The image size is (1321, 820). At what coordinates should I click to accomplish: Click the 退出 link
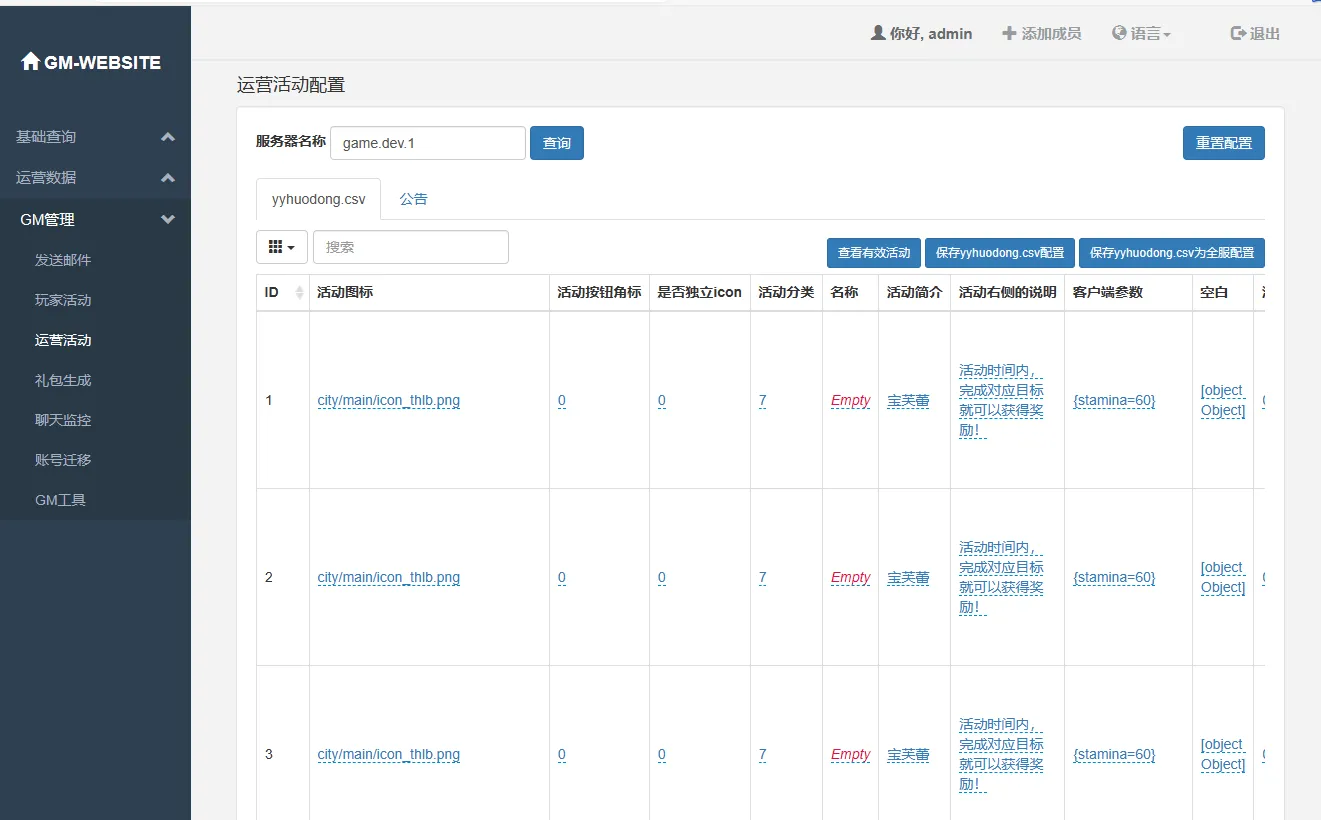pyautogui.click(x=1255, y=33)
